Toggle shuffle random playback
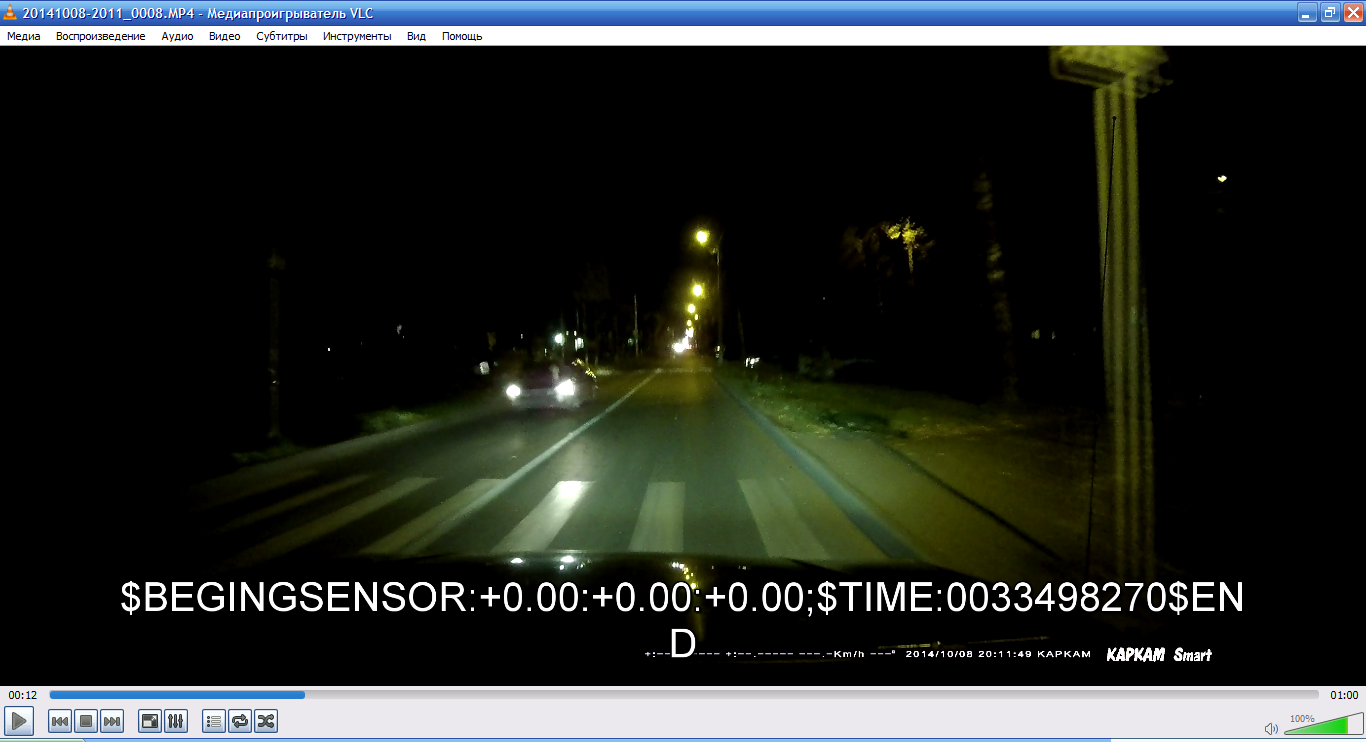This screenshot has width=1366, height=742. coord(266,721)
